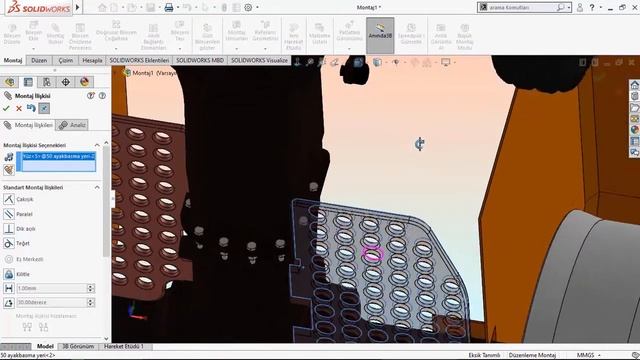Accept the mate with the green checkmark

point(6,108)
